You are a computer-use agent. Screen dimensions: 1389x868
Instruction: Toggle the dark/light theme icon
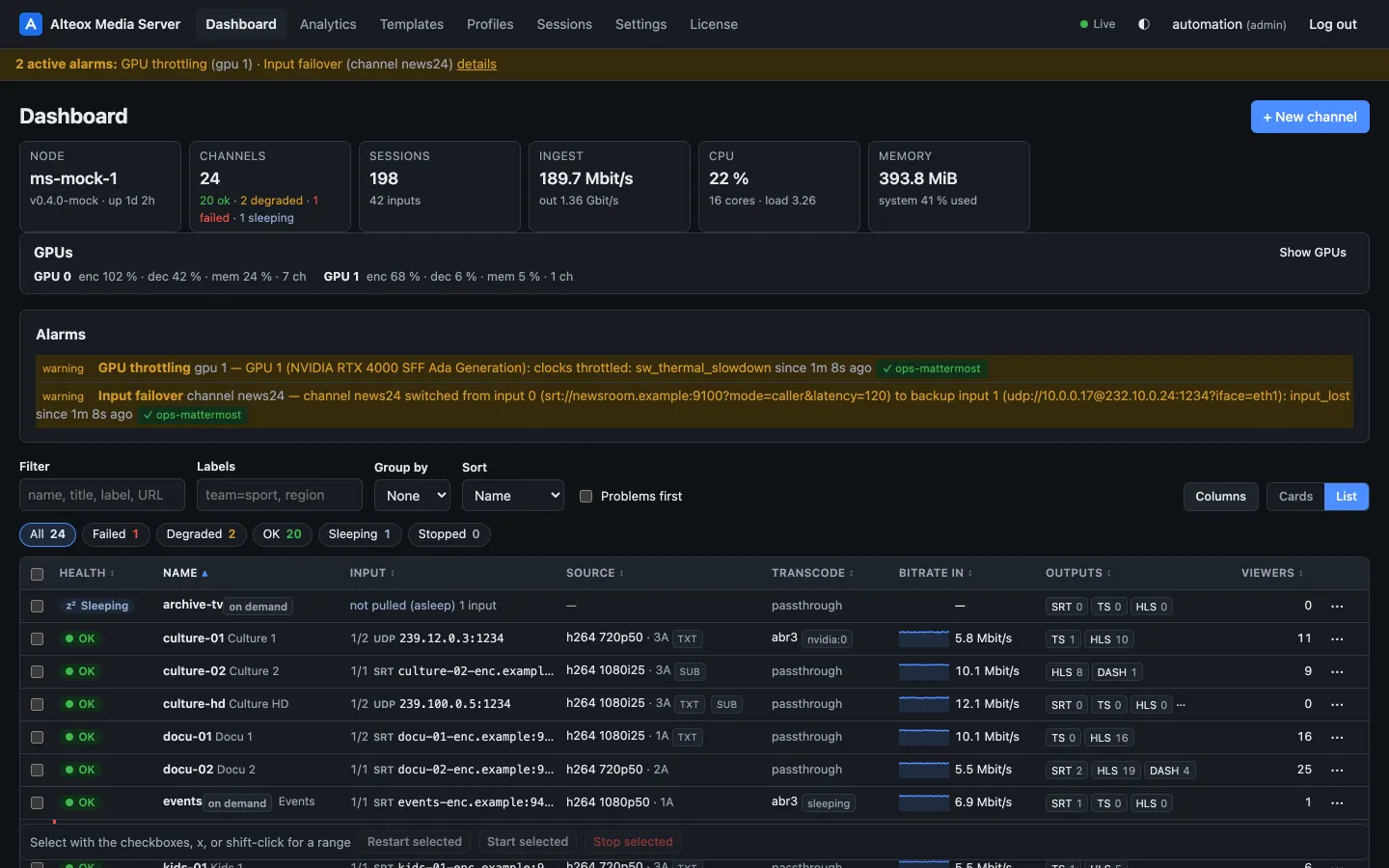(x=1144, y=24)
